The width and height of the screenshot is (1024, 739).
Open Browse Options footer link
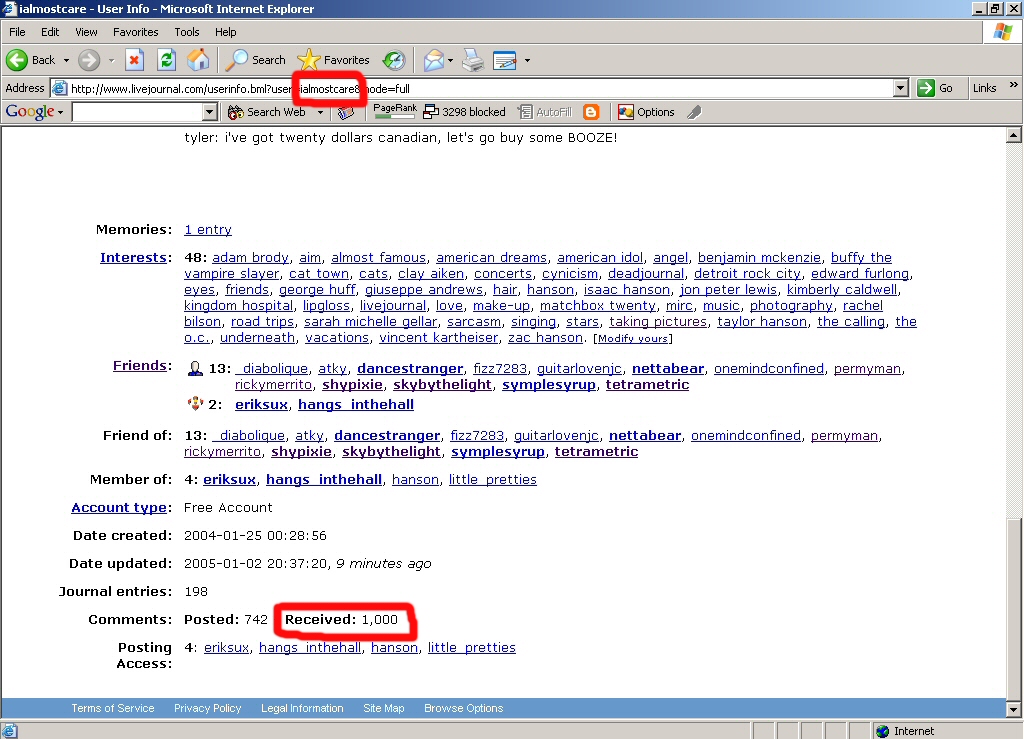coord(463,708)
